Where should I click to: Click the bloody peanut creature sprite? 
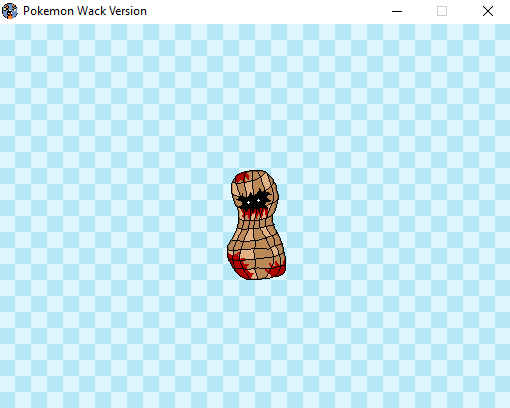point(256,225)
